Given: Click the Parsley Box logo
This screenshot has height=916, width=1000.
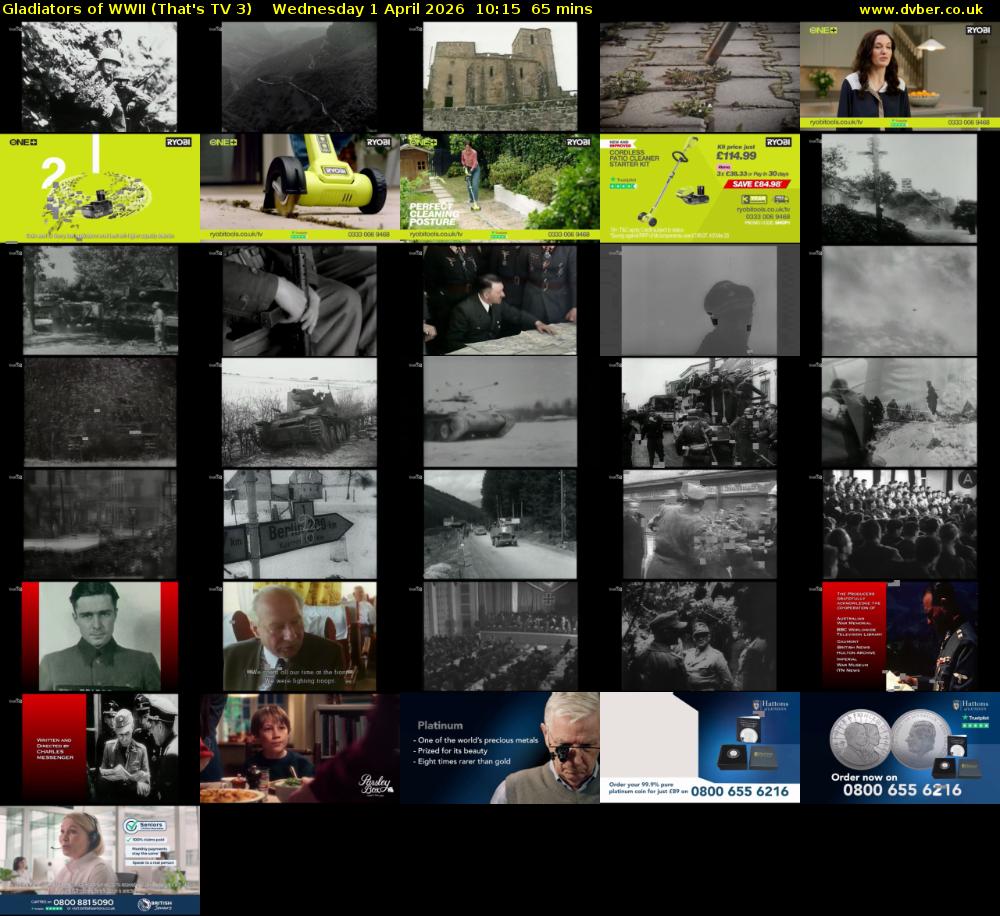Looking at the screenshot, I should coord(375,783).
